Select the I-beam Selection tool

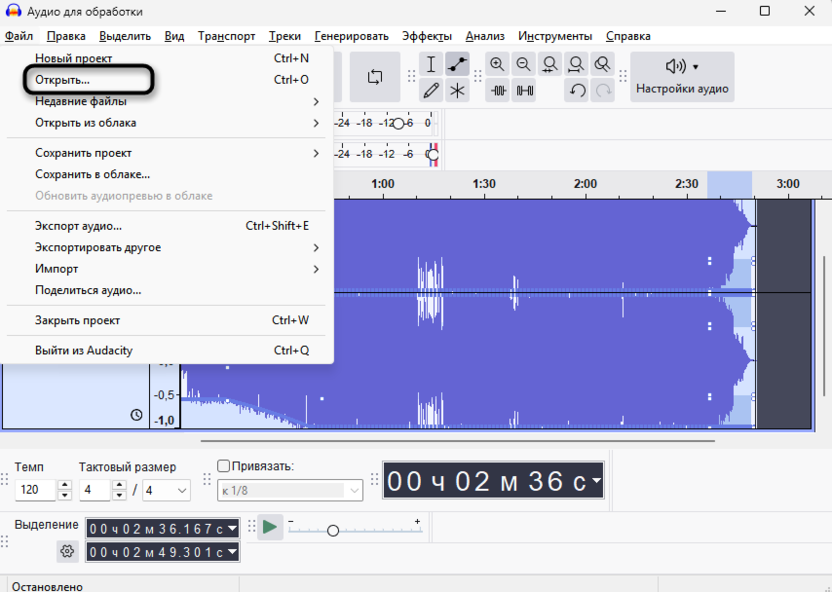point(431,64)
